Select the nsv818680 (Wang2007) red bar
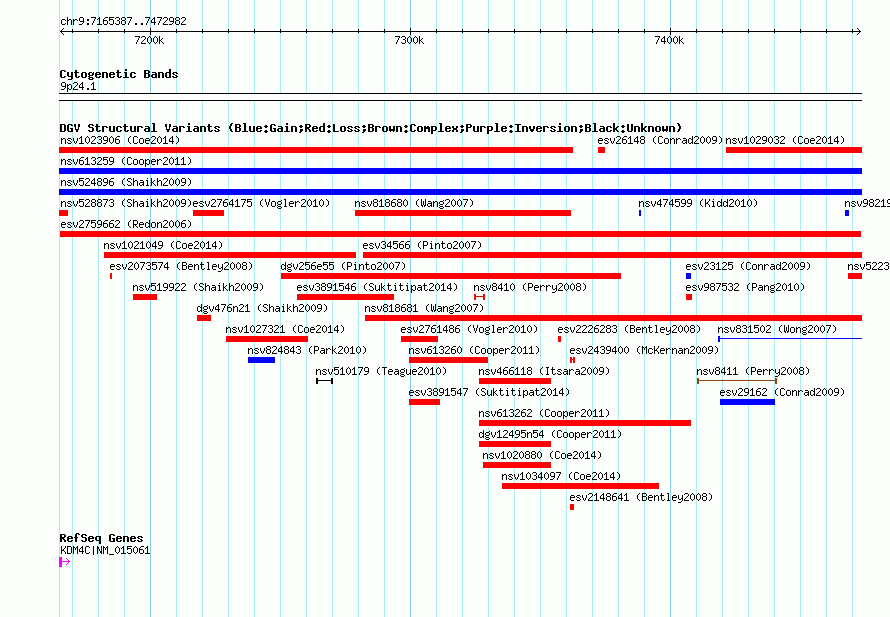The height and width of the screenshot is (617, 890). tap(463, 213)
